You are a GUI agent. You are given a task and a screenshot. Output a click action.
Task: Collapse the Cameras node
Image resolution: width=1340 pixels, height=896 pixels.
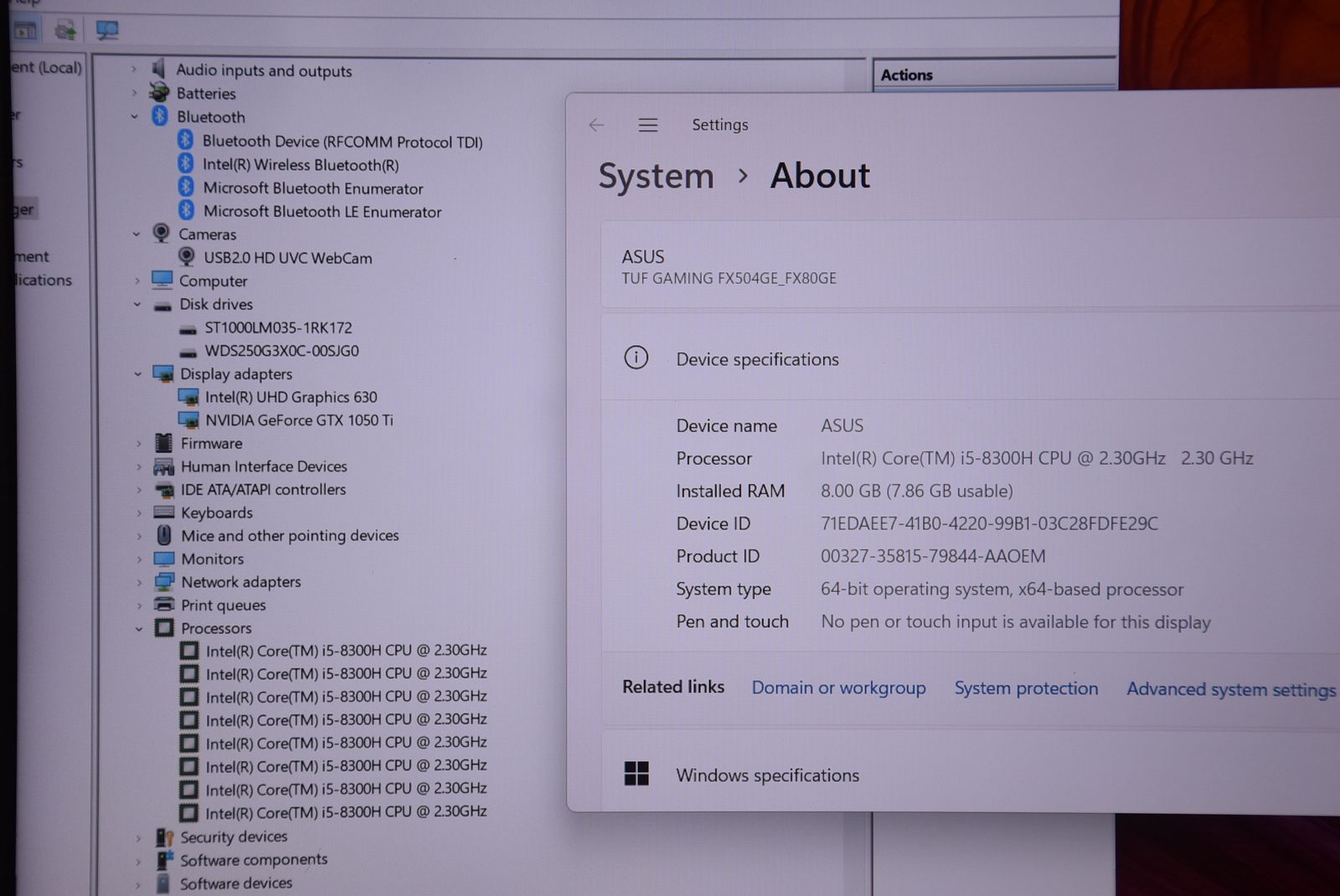pyautogui.click(x=136, y=234)
